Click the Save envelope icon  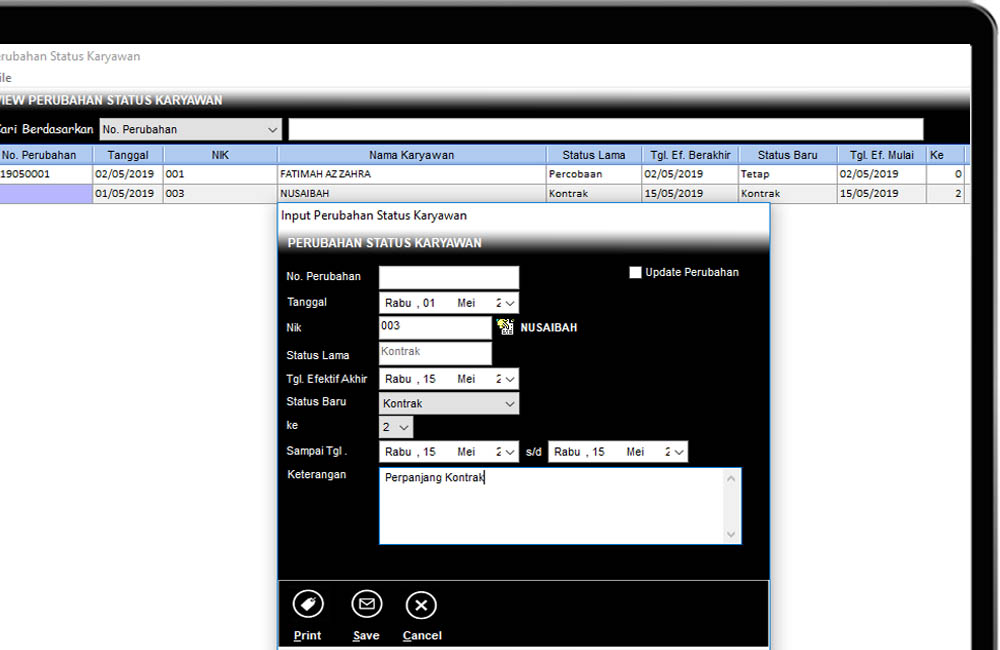(x=367, y=605)
